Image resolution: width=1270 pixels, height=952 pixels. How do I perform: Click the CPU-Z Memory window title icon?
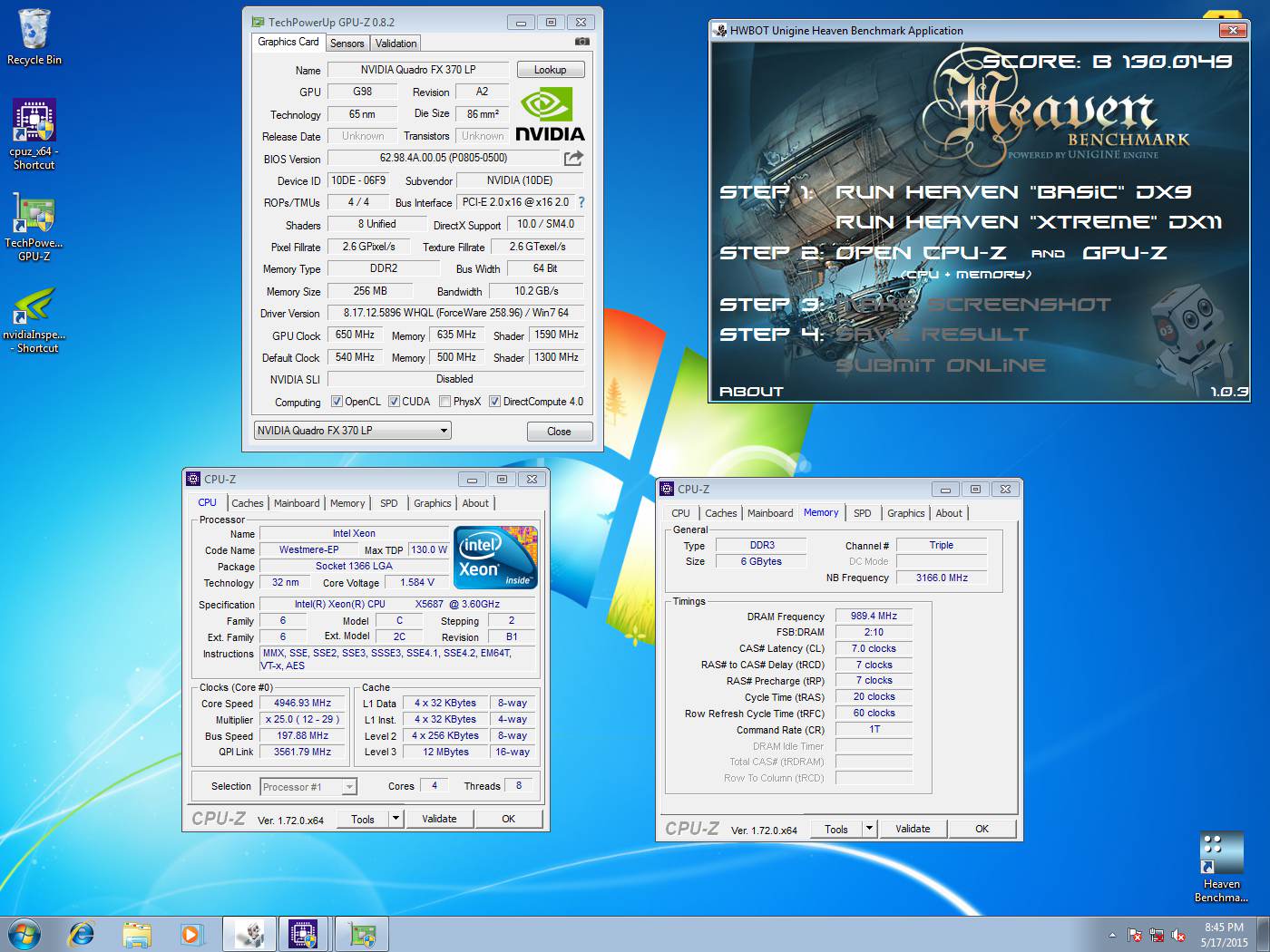tap(667, 489)
